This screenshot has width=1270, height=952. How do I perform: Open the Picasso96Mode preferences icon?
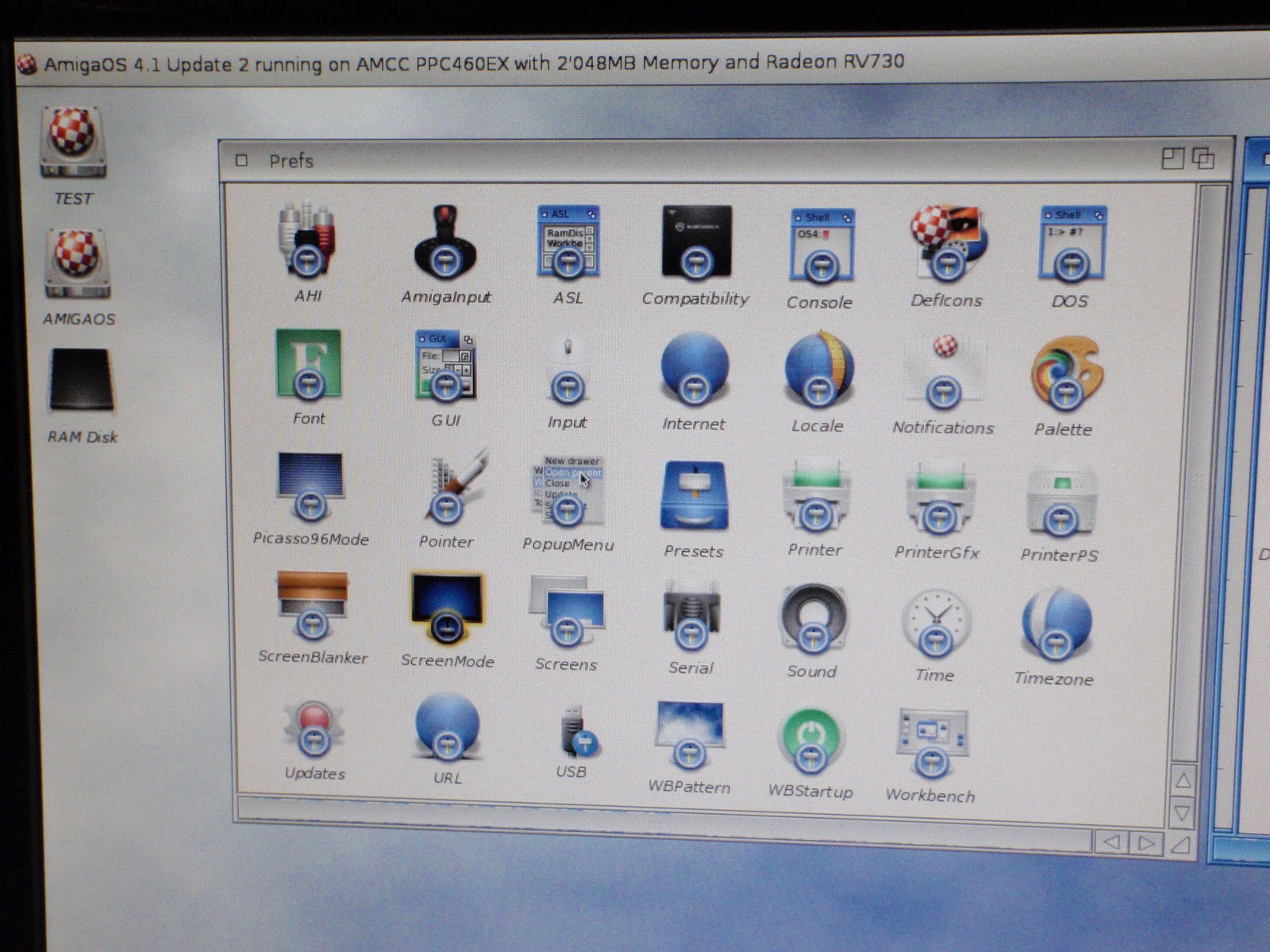point(310,486)
